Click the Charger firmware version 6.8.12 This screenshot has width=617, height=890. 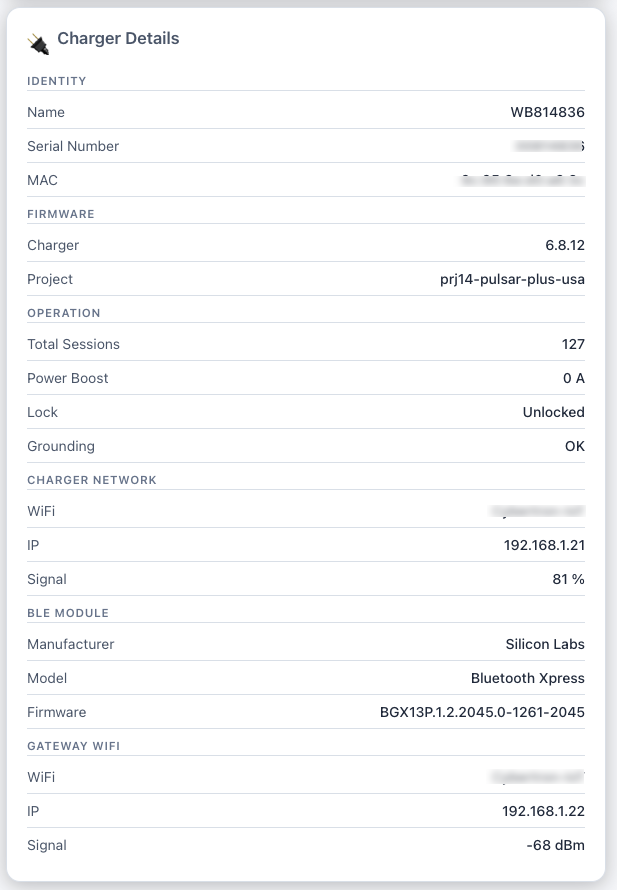coord(565,245)
